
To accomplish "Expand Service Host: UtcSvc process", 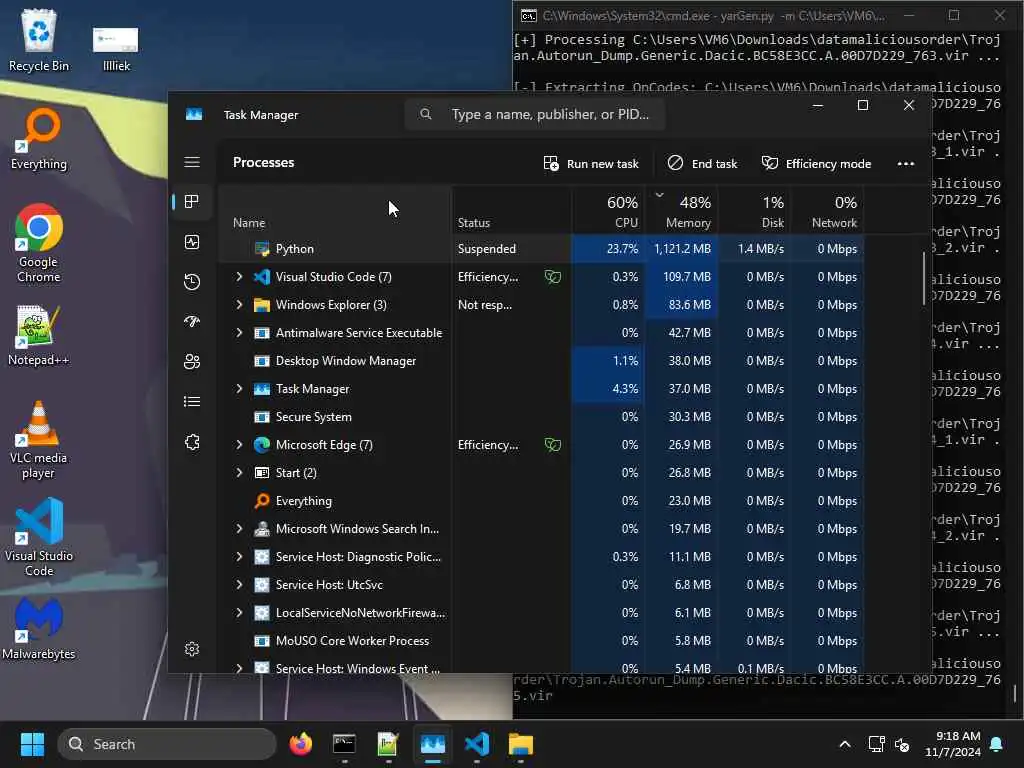I will tap(239, 585).
